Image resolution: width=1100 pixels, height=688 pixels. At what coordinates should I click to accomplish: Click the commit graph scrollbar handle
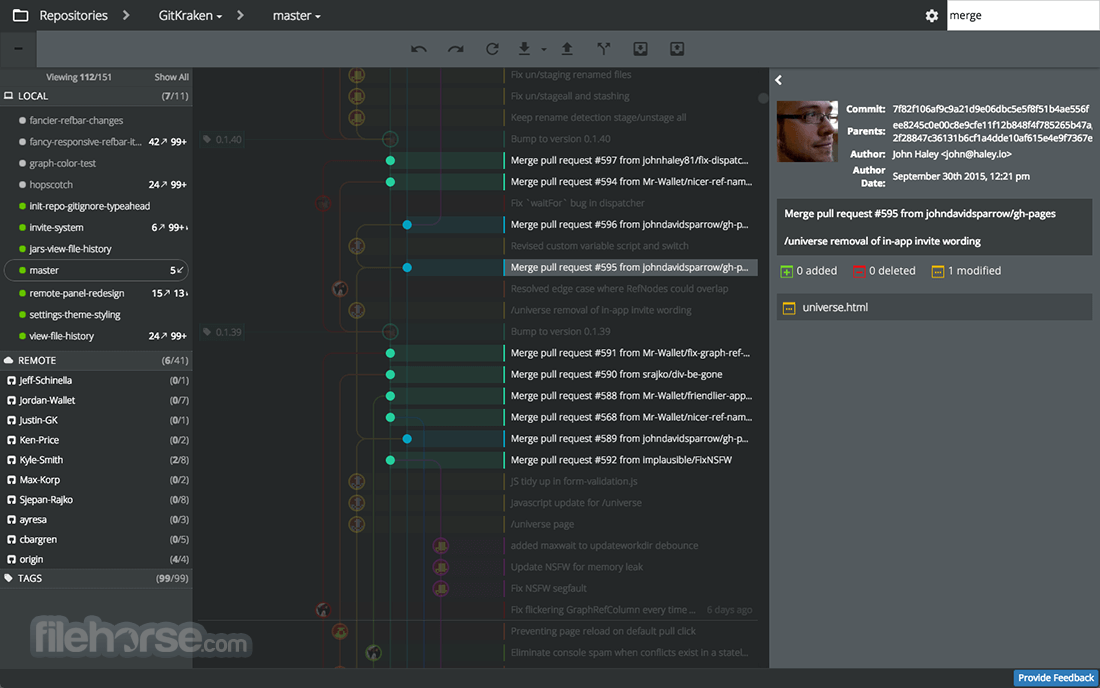coord(763,98)
